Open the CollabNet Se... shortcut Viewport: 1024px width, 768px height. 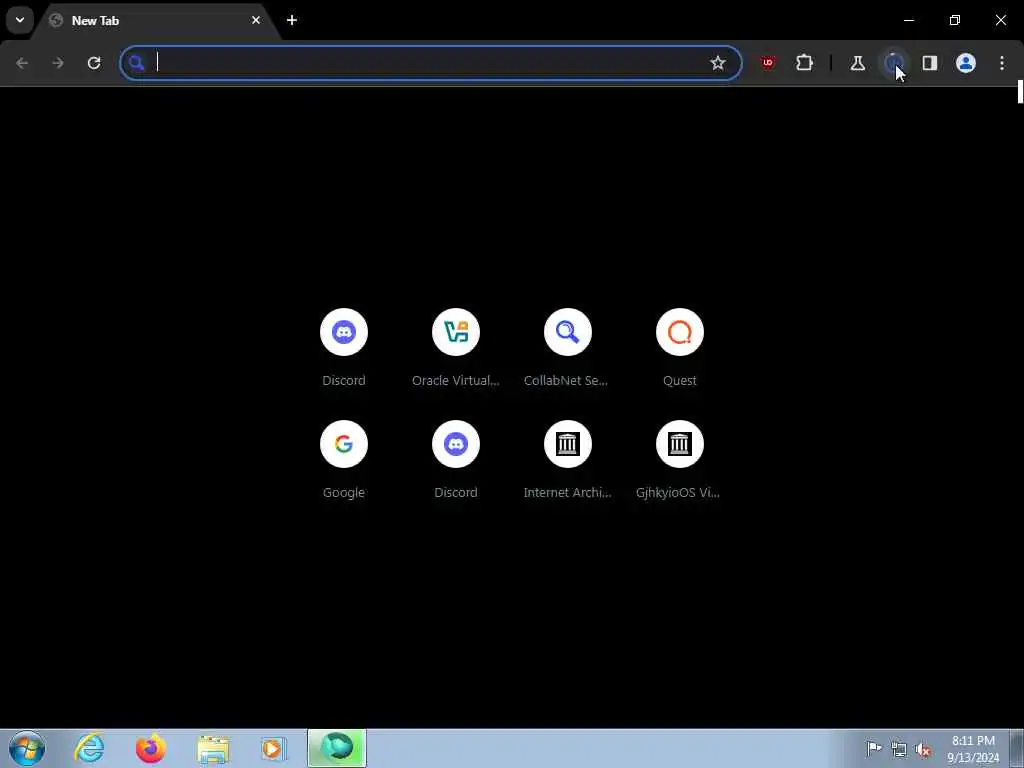pos(568,348)
